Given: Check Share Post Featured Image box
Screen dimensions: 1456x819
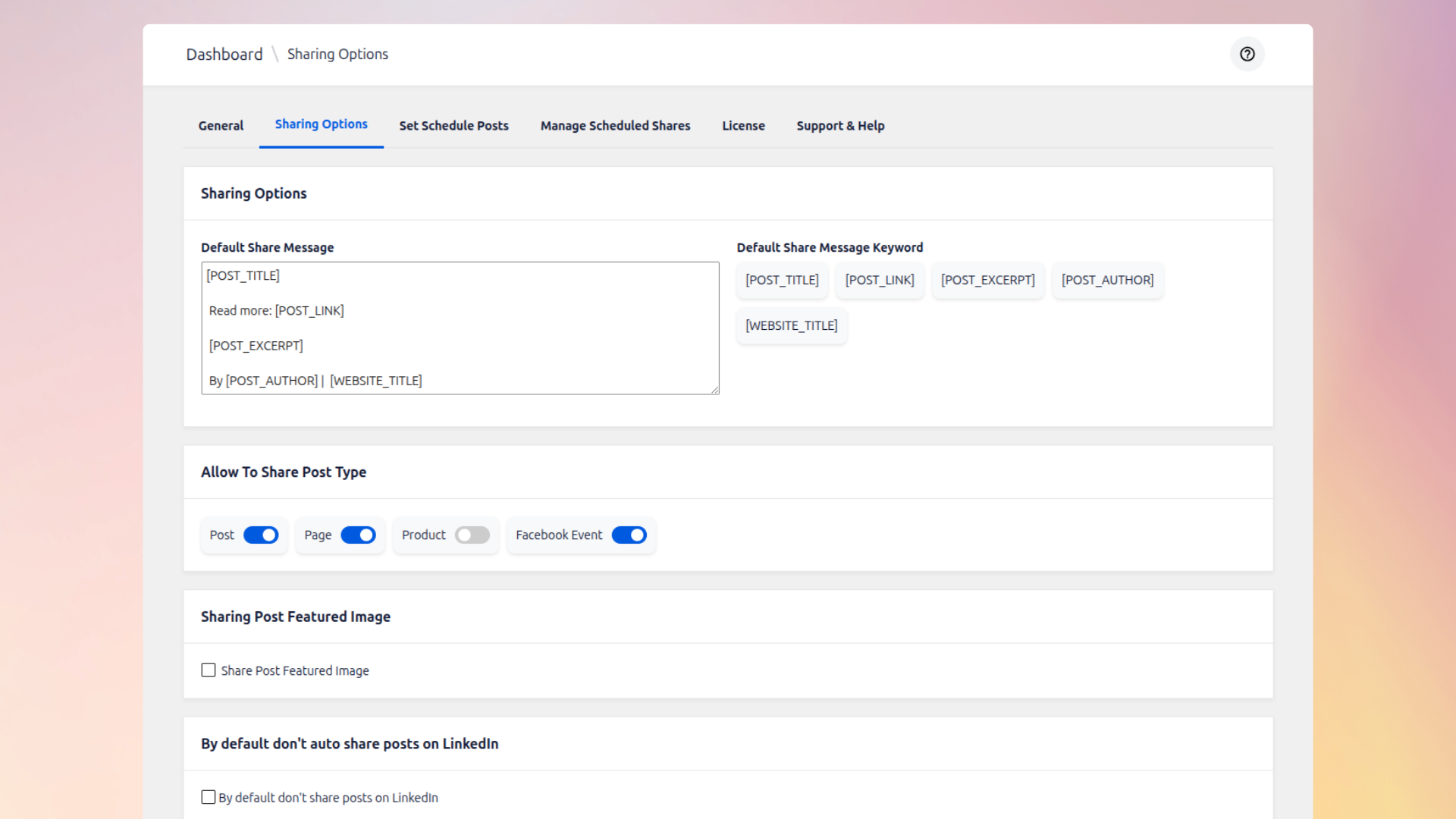Looking at the screenshot, I should (x=209, y=670).
